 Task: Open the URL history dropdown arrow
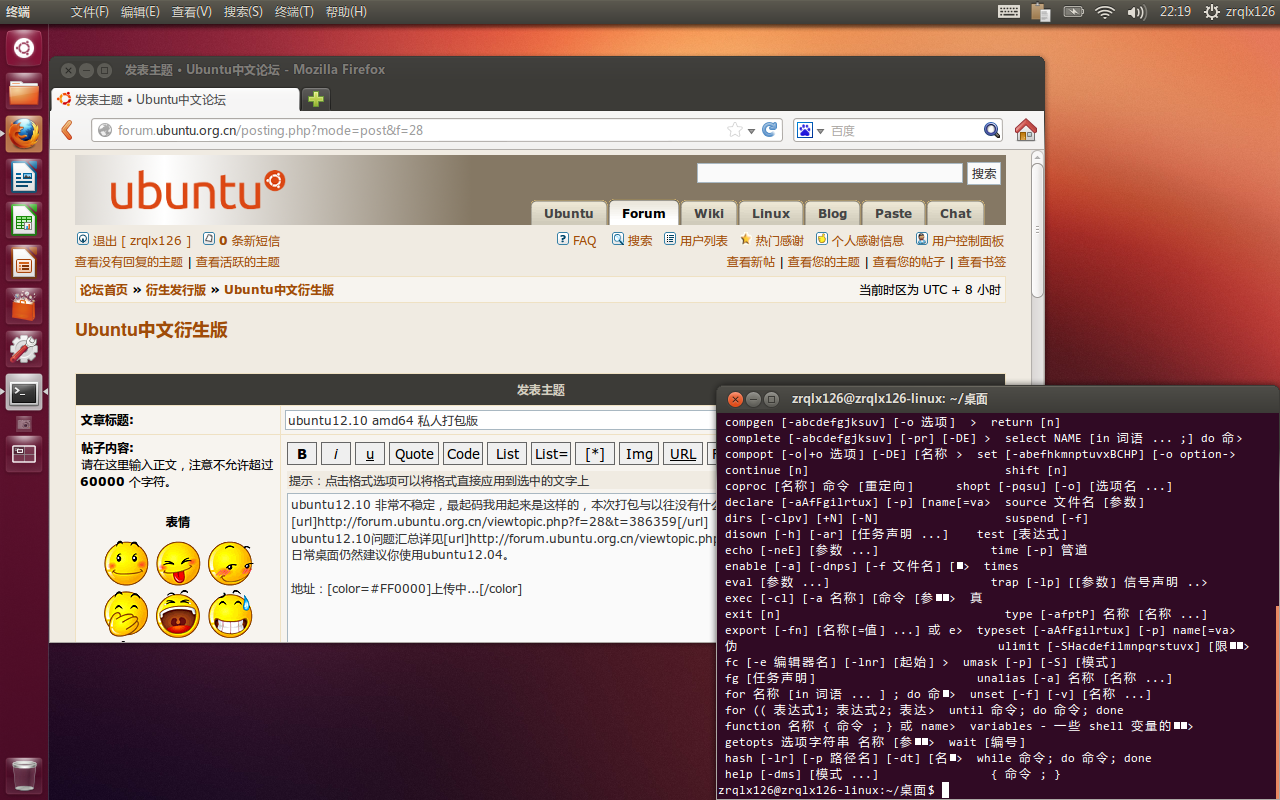[x=751, y=131]
